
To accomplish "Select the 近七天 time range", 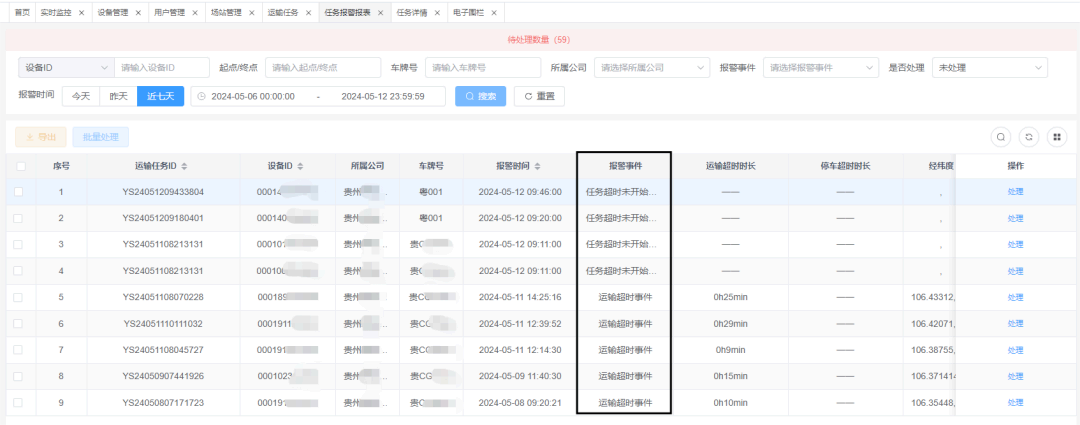I will pos(160,96).
